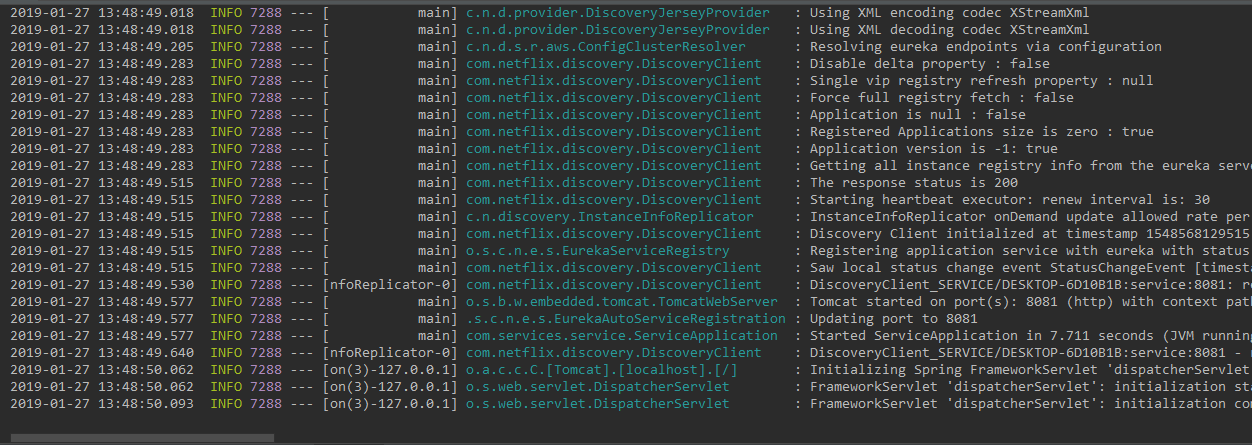The image size is (1252, 445).
Task: Select logger 'o.s.b.w.embedded.tomcat.TomcatWebServer'
Action: pyautogui.click(x=621, y=302)
